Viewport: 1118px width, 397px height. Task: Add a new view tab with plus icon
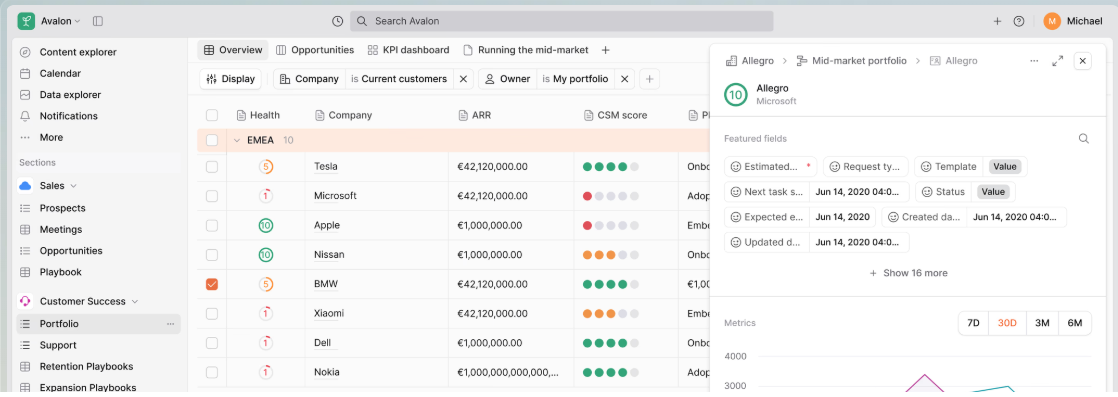pyautogui.click(x=605, y=50)
